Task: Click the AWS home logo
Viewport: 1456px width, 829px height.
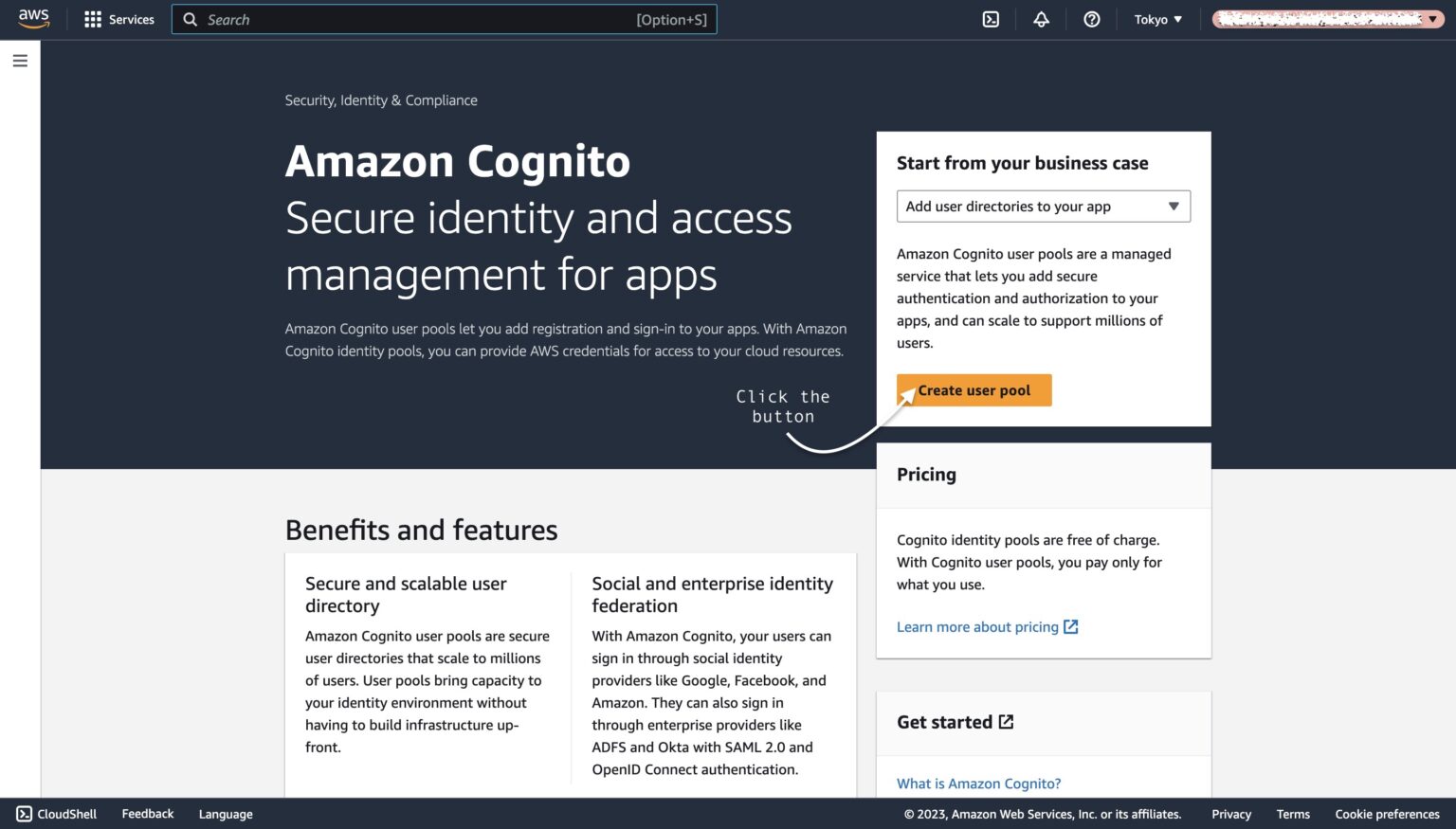Action: [33, 19]
